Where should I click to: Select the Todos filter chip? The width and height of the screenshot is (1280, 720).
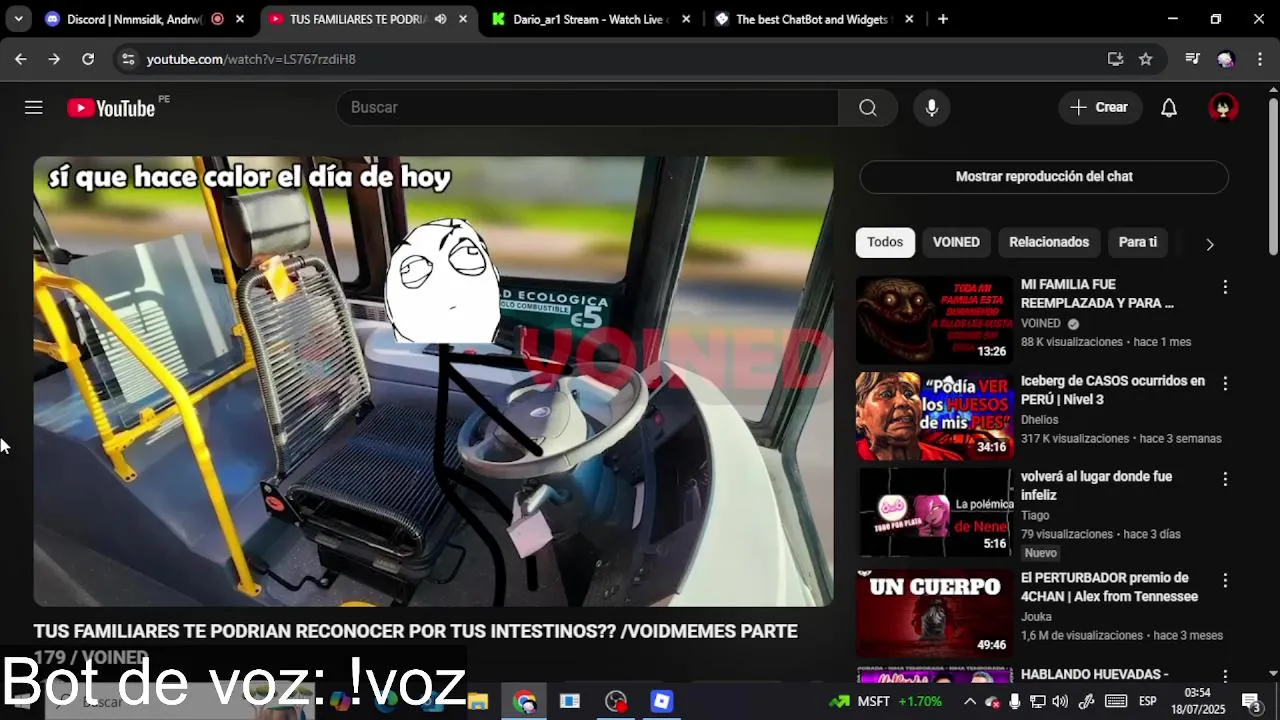(885, 242)
